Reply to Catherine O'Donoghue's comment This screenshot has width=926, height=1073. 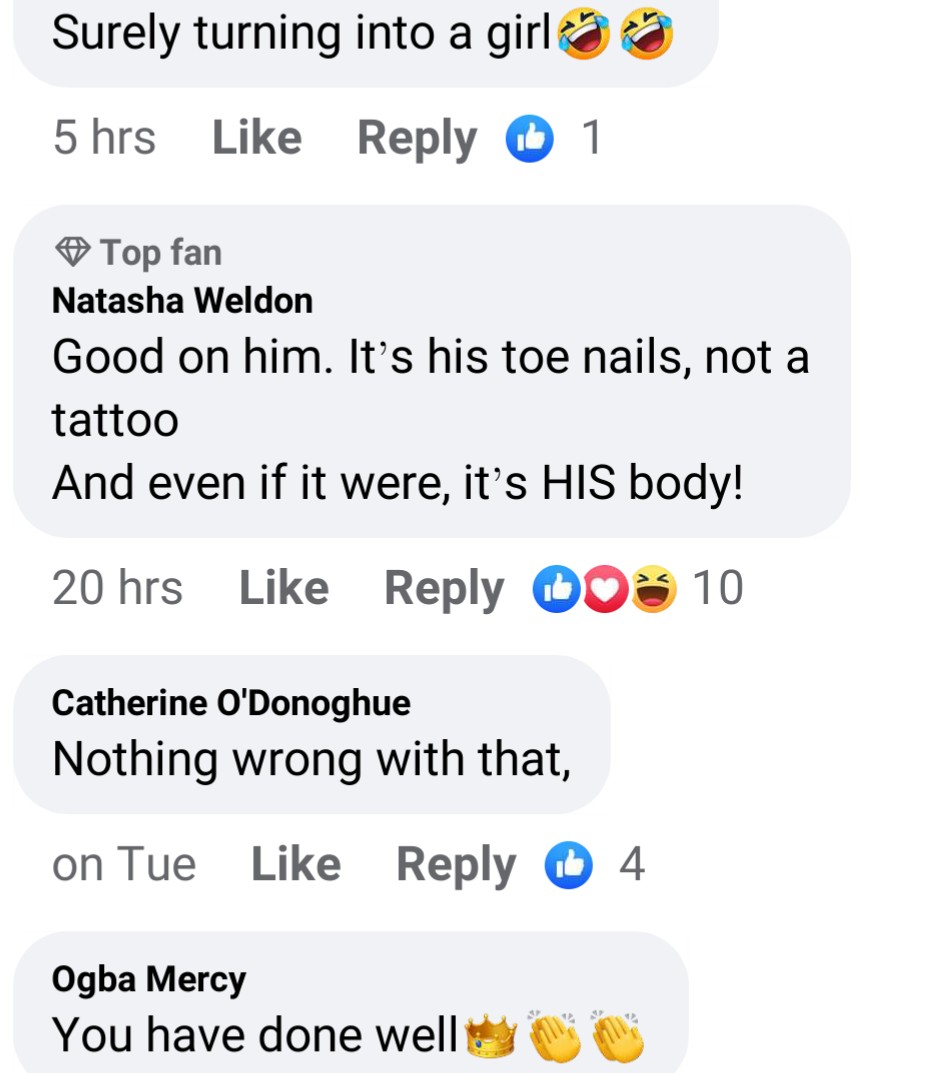456,864
